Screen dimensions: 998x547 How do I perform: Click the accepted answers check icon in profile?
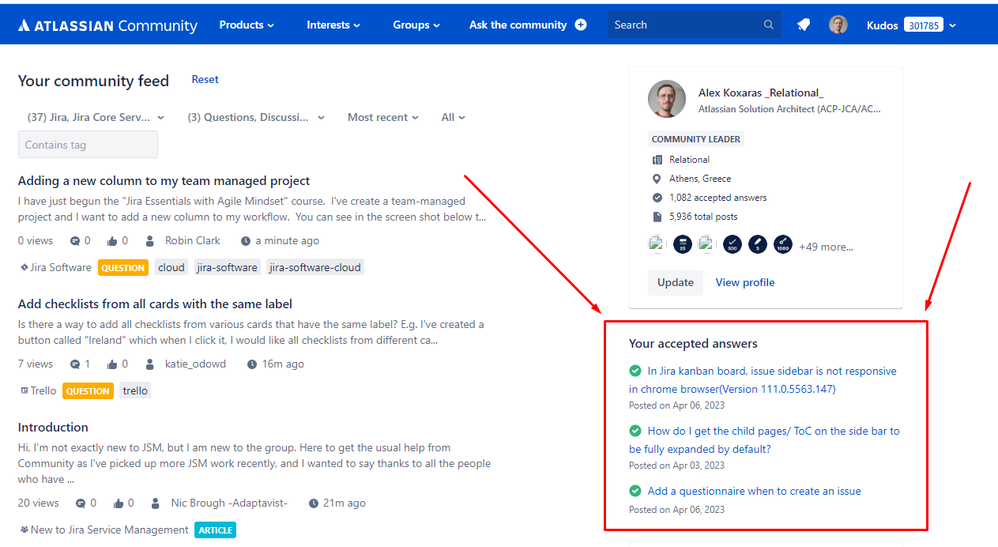[657, 197]
